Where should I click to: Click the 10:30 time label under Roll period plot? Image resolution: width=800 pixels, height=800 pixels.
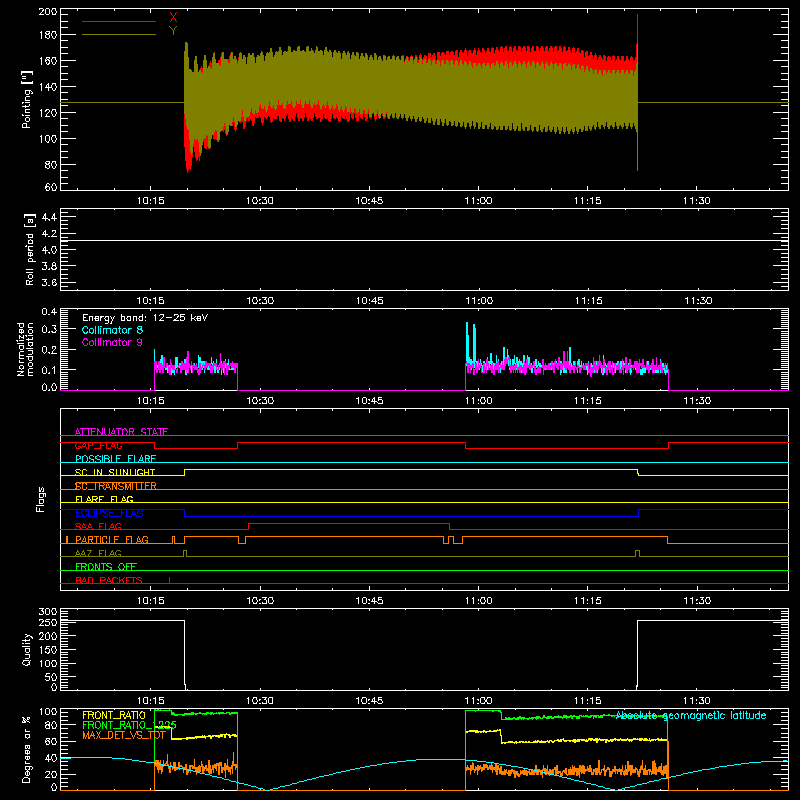260,301
